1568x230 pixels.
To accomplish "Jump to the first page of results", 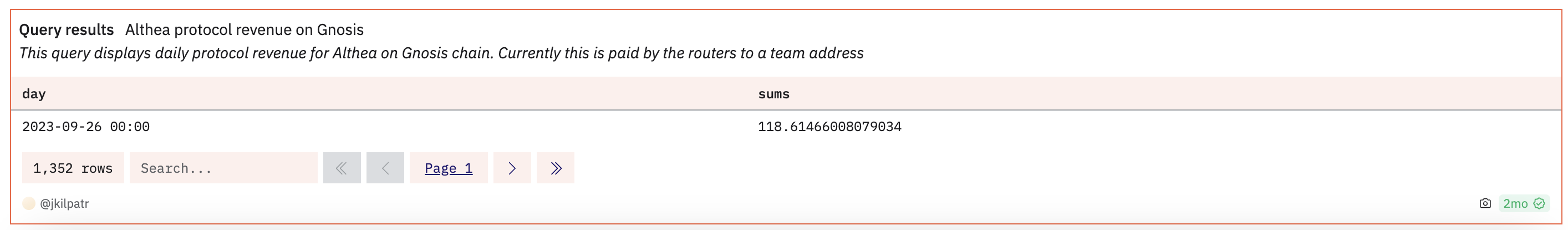I will pos(342,168).
